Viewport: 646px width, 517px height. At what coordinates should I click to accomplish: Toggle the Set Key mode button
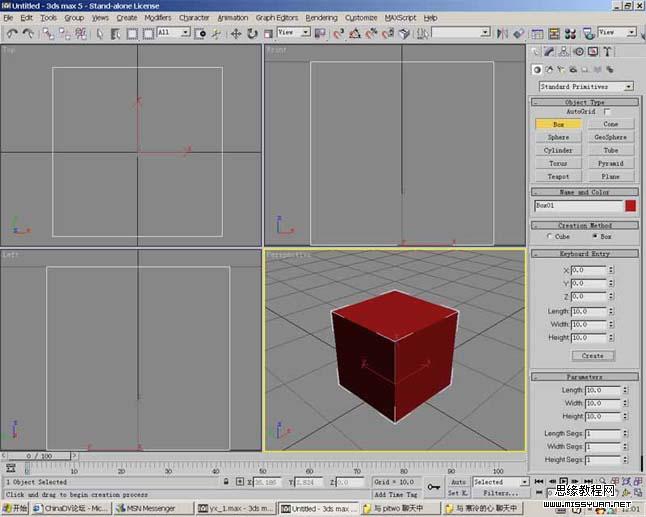pyautogui.click(x=458, y=493)
